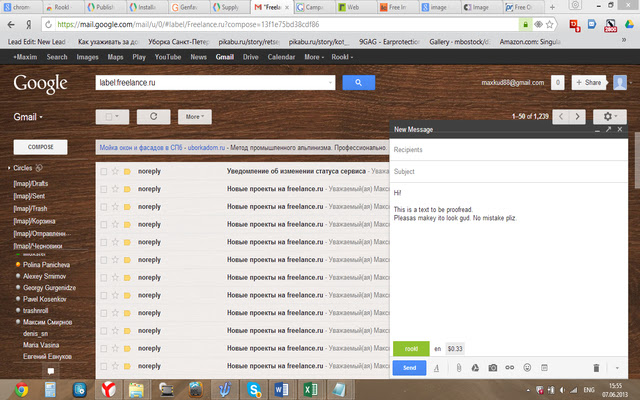Go to newer messages arrow
Viewport: 640px width, 400px height.
click(x=561, y=117)
